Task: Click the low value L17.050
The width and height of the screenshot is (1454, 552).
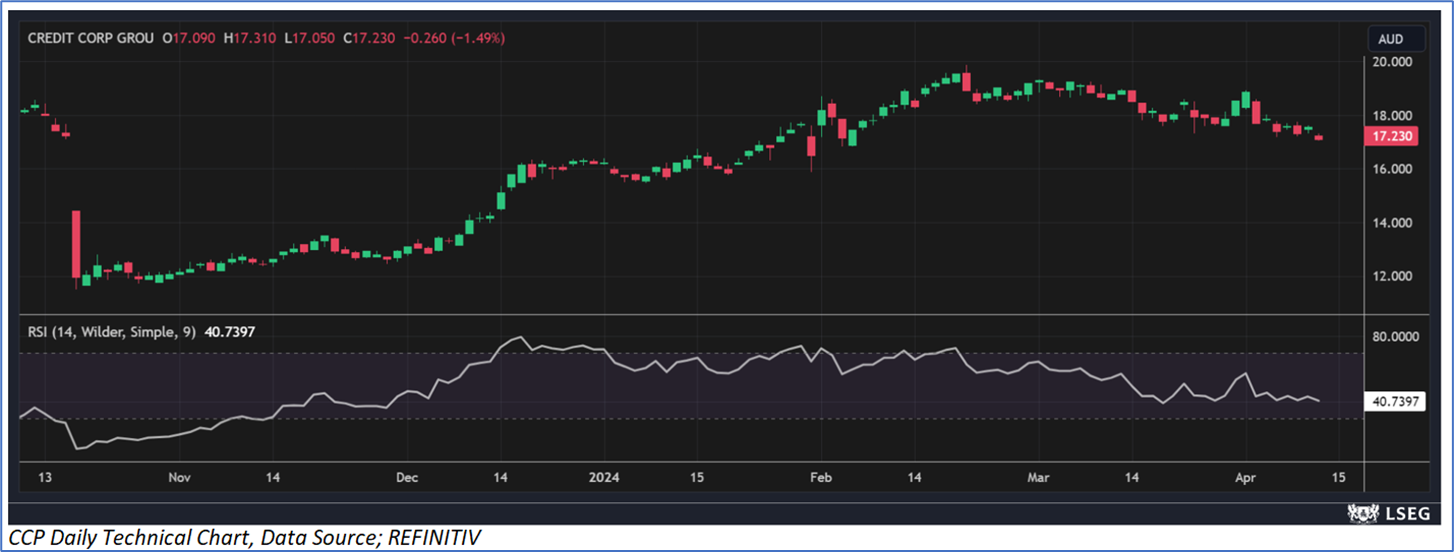Action: (x=310, y=38)
